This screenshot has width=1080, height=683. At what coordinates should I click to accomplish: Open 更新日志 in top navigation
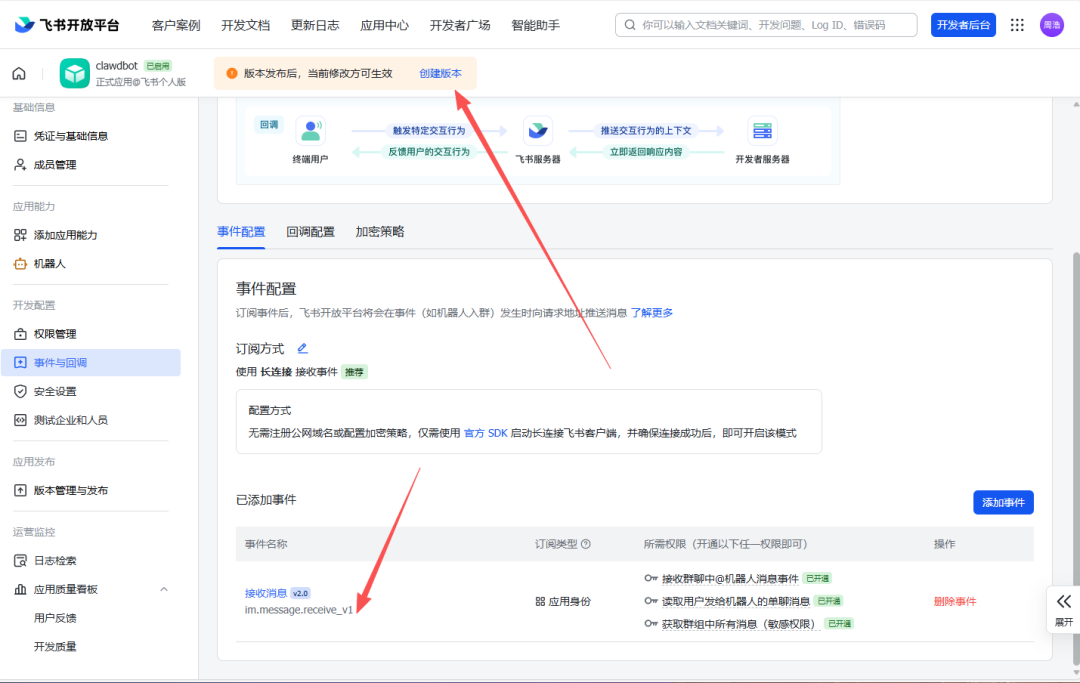tap(315, 25)
